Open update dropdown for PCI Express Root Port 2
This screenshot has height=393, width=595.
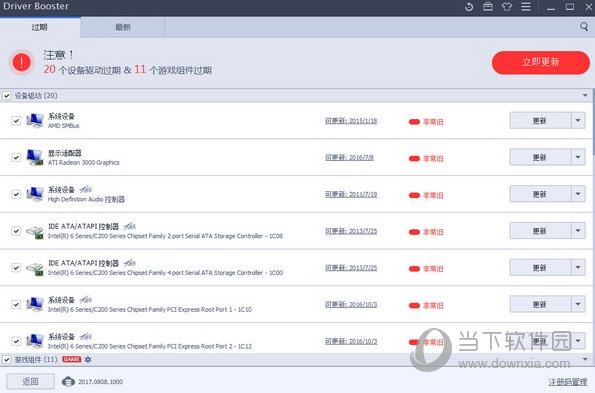(578, 341)
